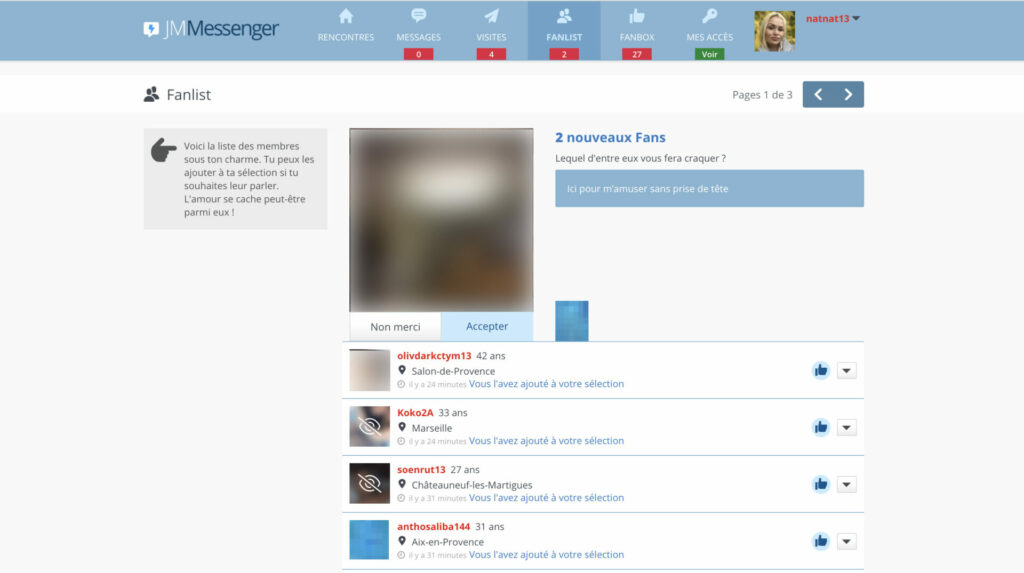Expand options dropdown for Koko2A
The height and width of the screenshot is (573, 1024).
click(x=846, y=427)
